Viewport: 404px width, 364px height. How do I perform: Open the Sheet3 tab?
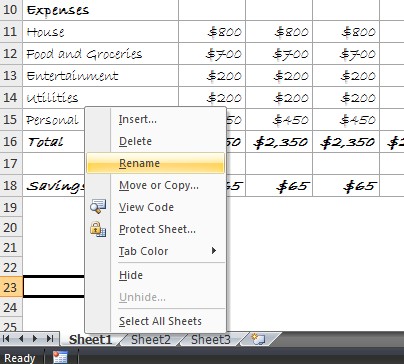(x=211, y=339)
